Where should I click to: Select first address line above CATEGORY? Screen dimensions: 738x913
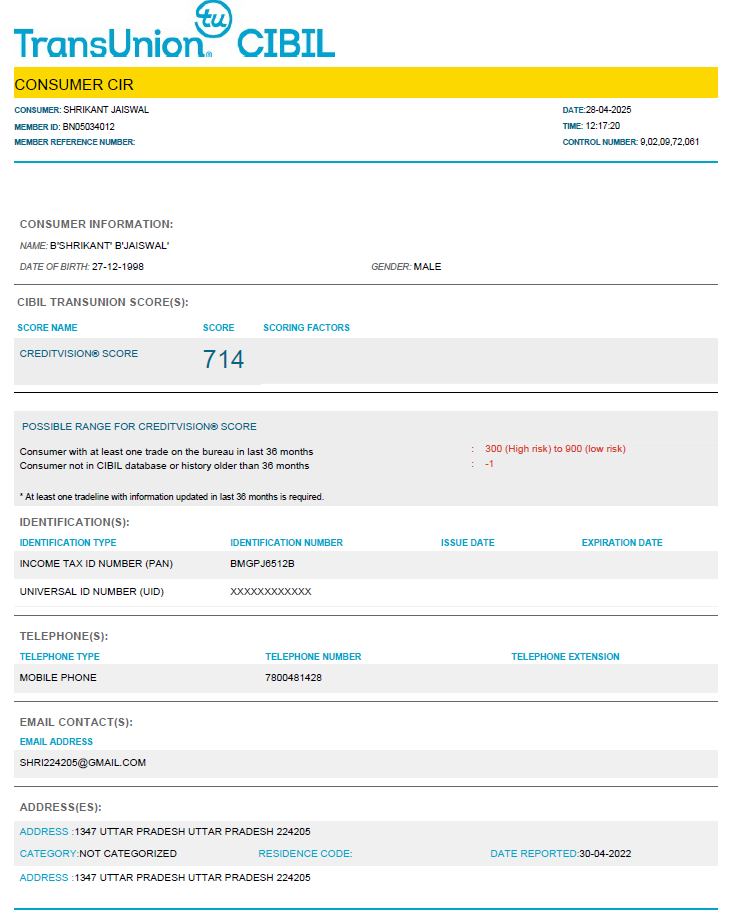pos(193,831)
